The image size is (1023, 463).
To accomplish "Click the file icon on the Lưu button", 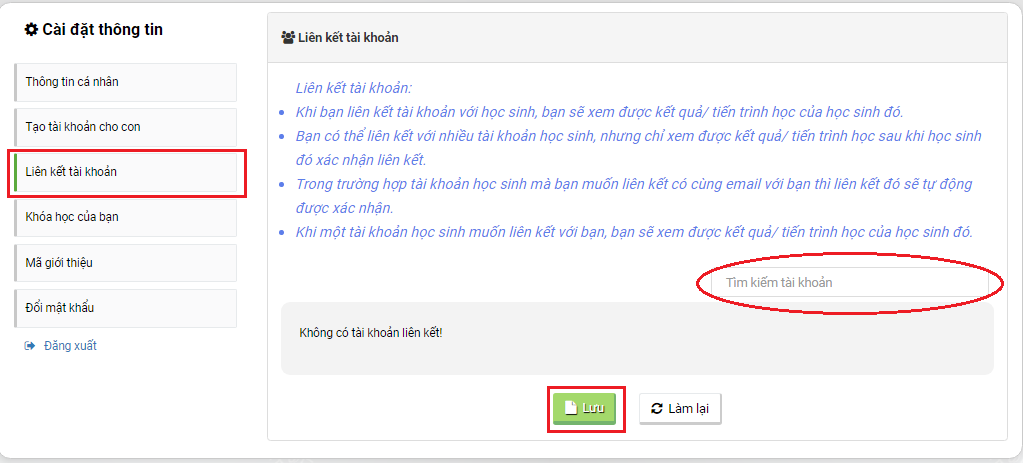I will (571, 408).
